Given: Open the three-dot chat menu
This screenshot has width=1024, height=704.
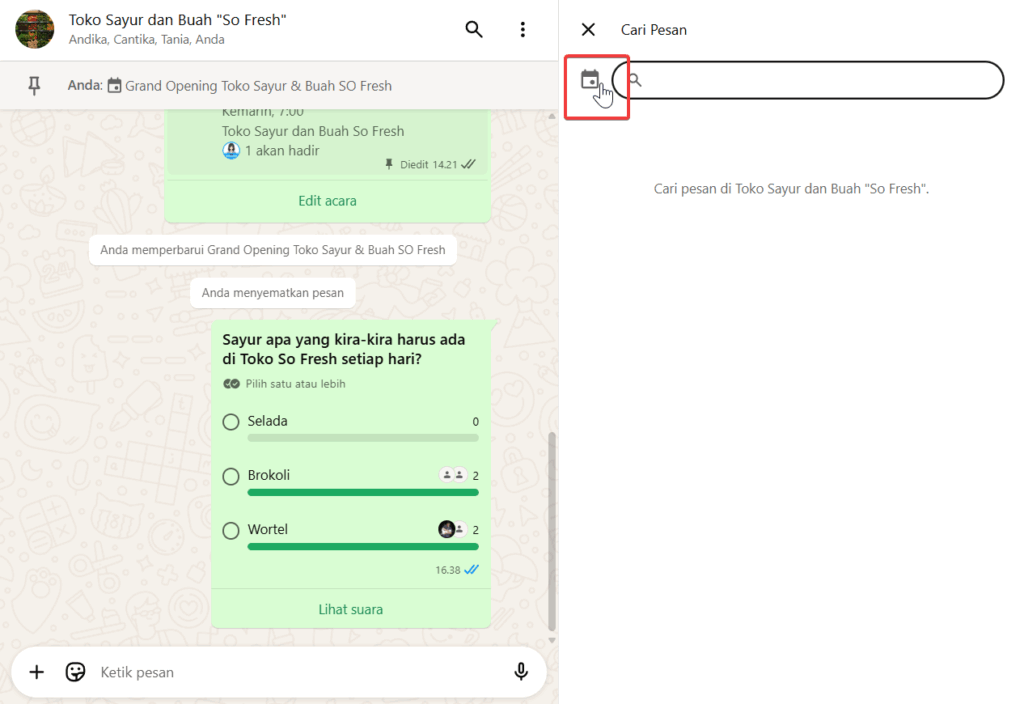Looking at the screenshot, I should (x=522, y=30).
